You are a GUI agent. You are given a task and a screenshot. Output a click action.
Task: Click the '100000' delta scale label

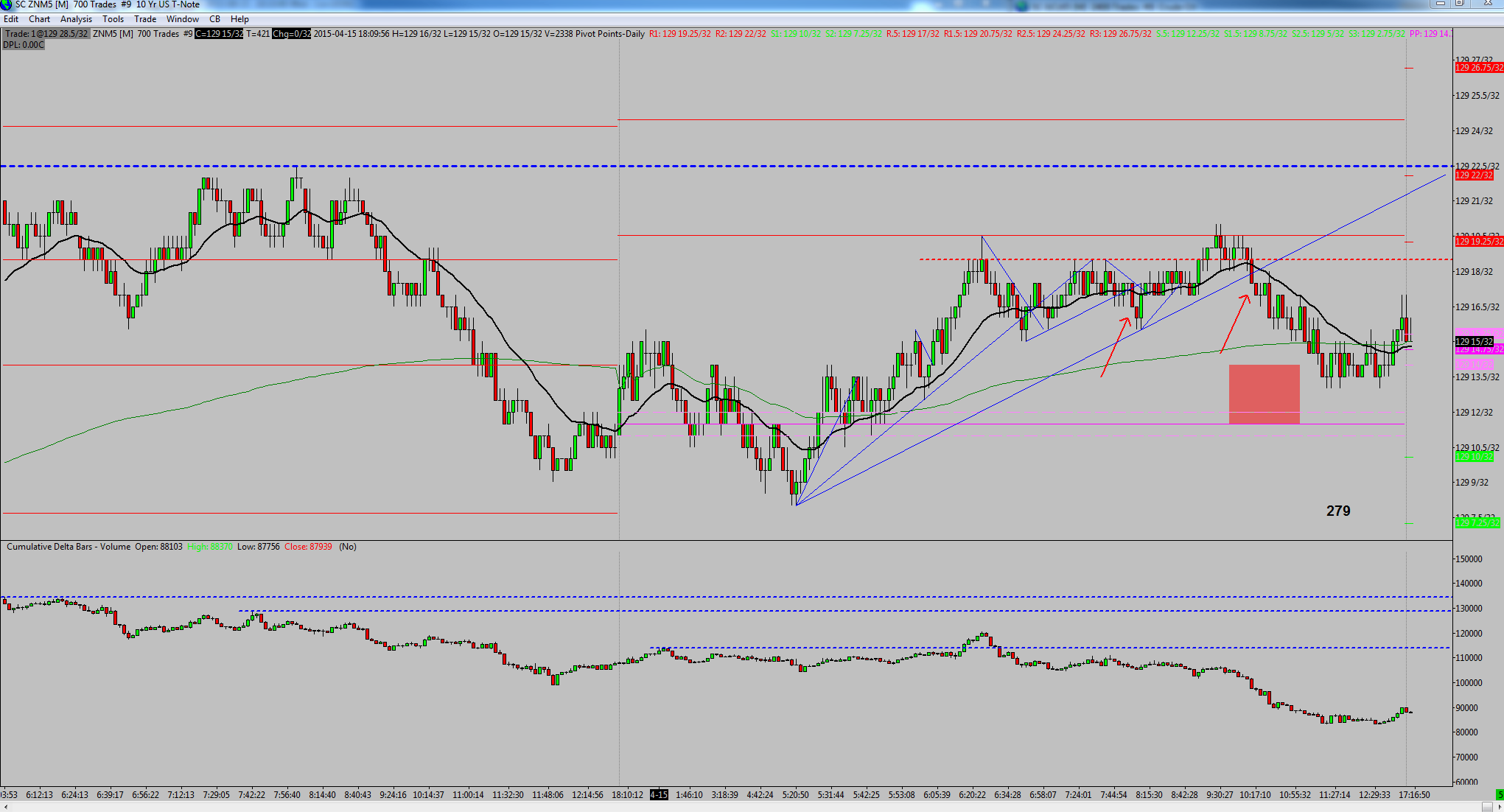click(x=1469, y=683)
